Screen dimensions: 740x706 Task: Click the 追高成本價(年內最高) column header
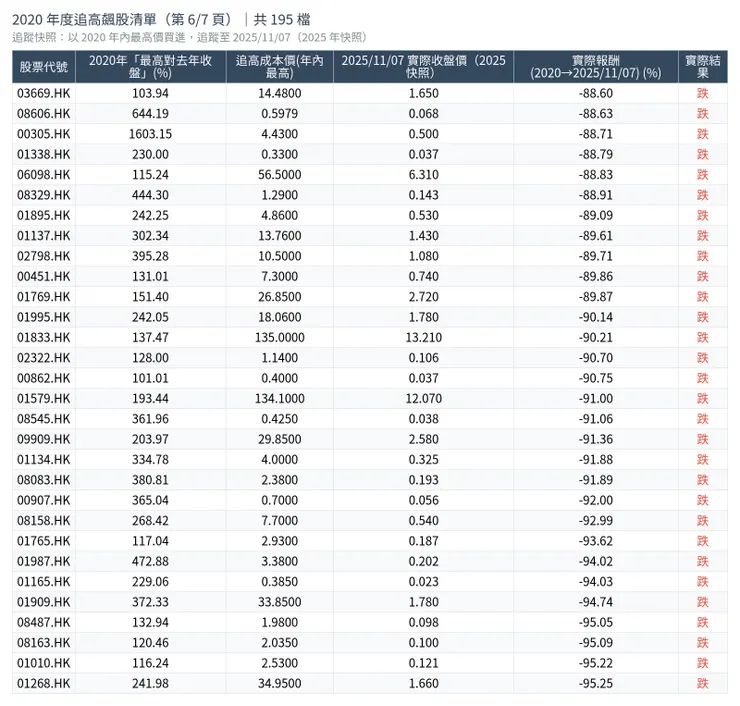tap(279, 67)
